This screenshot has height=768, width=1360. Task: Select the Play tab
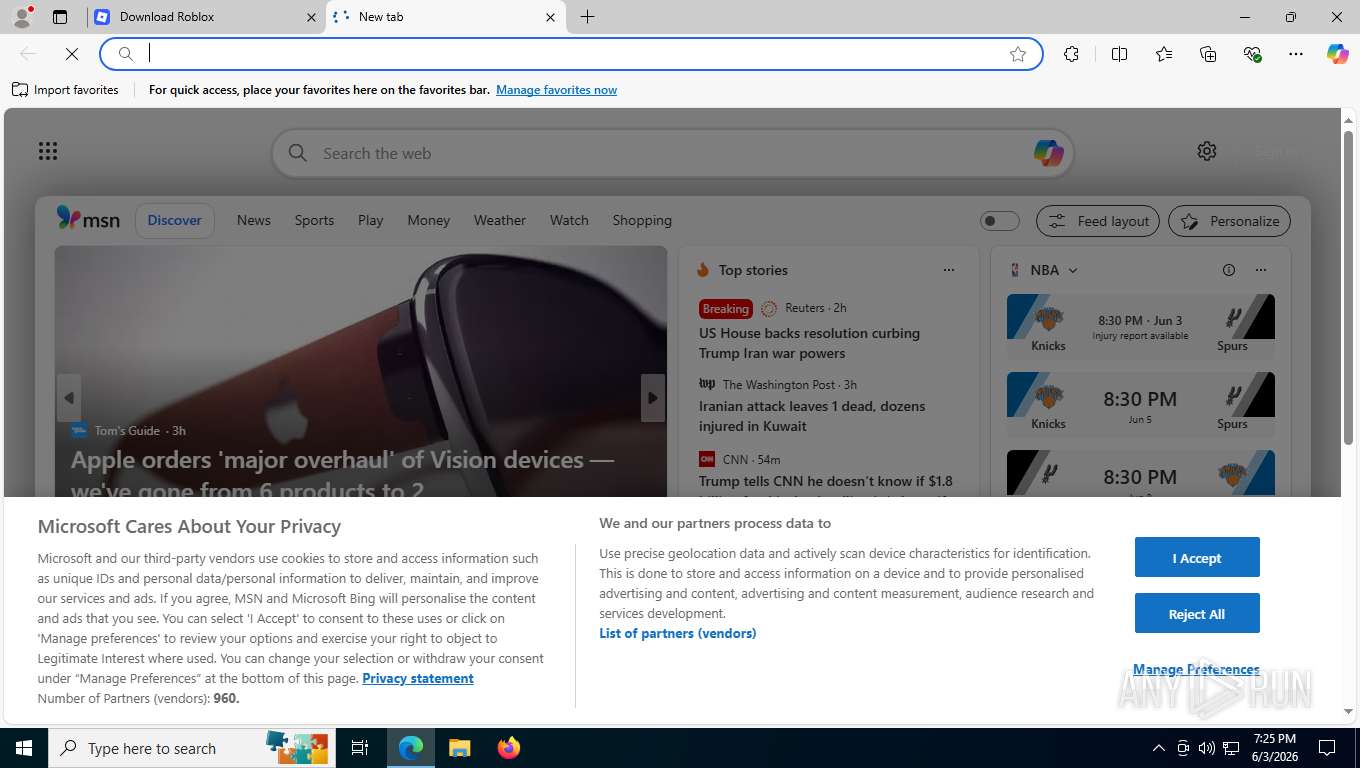point(371,220)
